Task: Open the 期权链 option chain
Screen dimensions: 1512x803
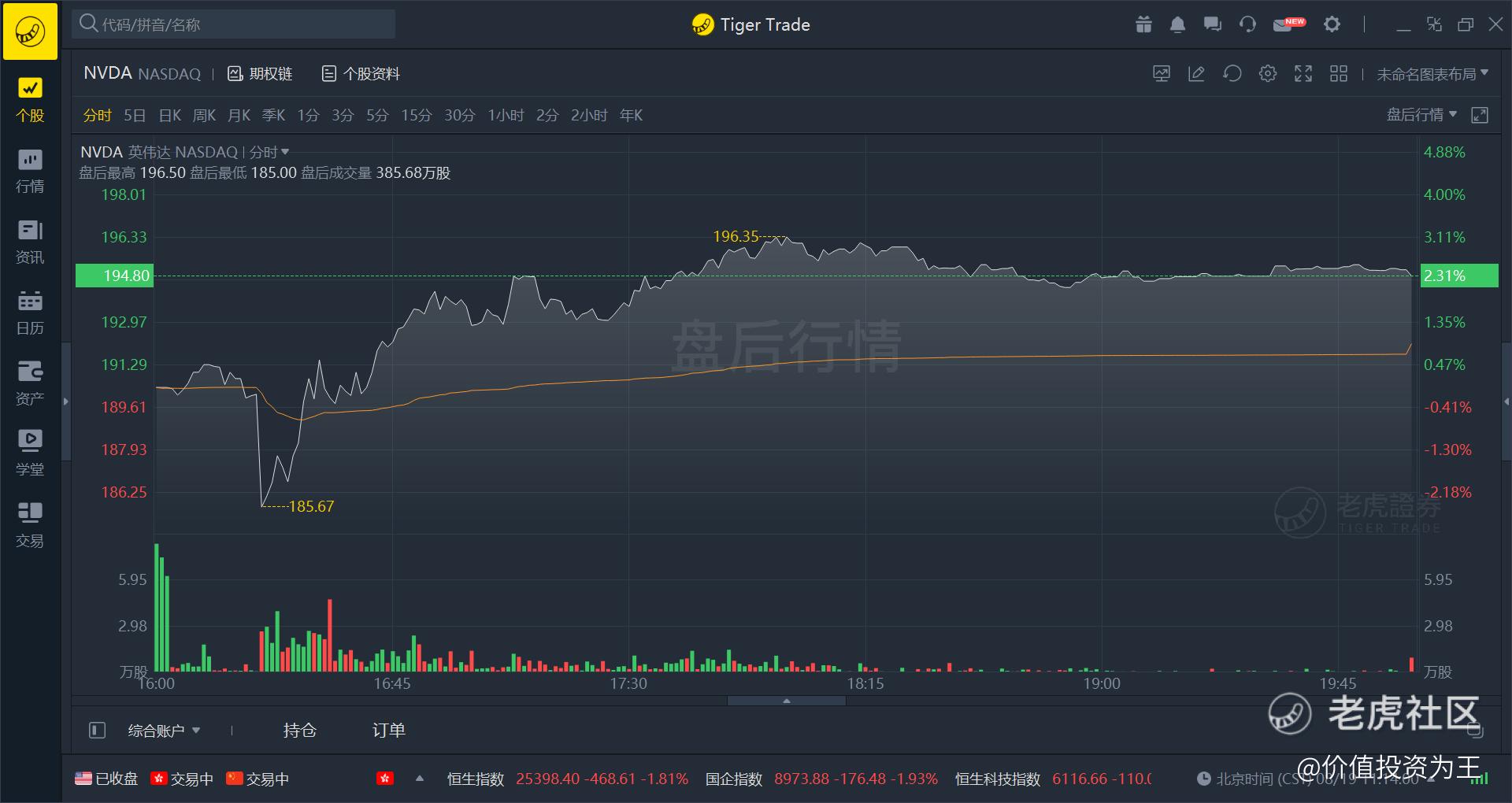Action: click(260, 73)
